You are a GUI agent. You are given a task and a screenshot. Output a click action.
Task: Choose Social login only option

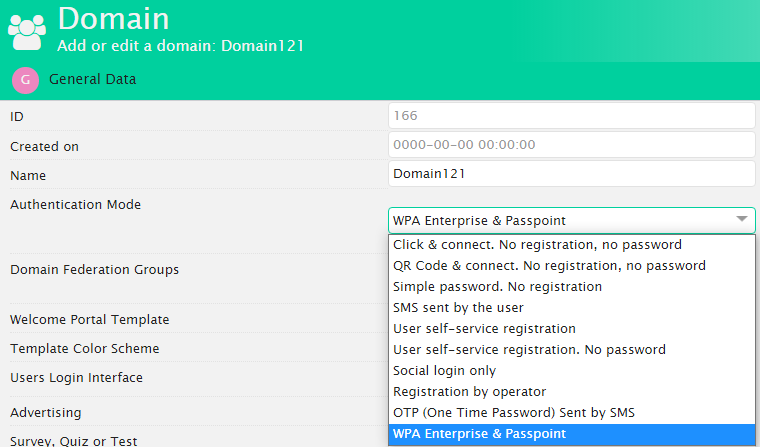(444, 371)
